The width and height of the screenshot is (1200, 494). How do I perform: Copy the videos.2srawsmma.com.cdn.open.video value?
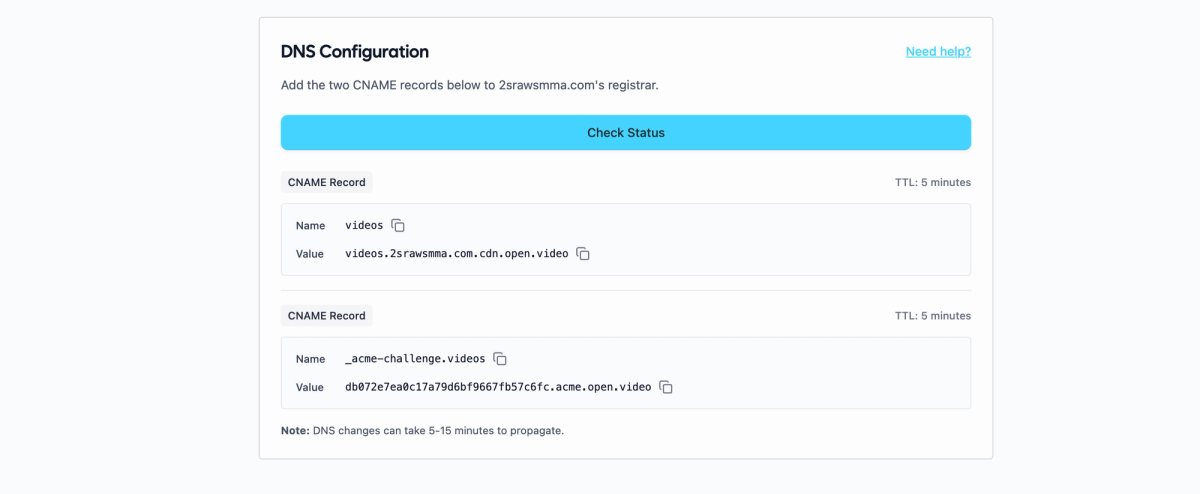click(583, 254)
